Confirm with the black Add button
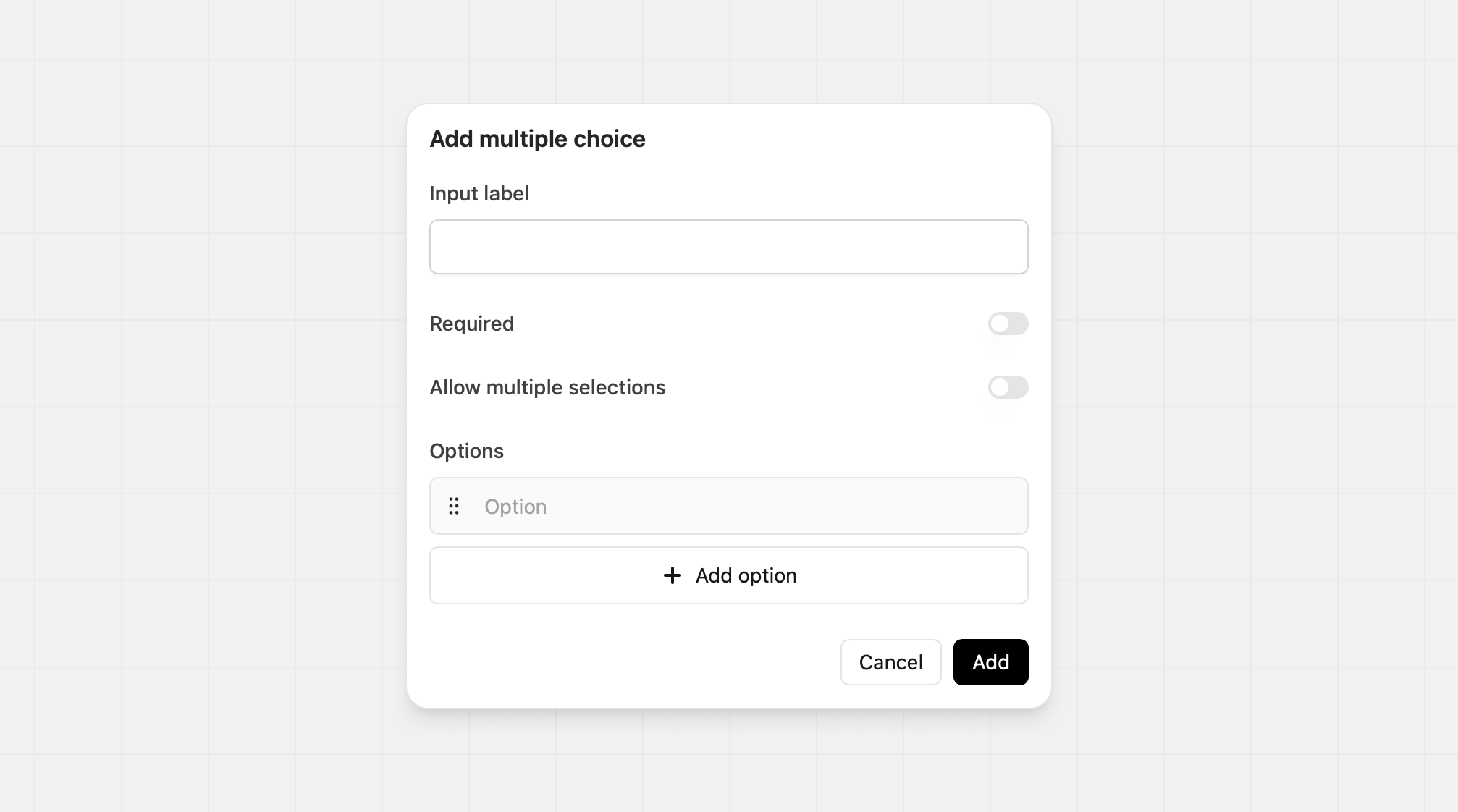This screenshot has width=1458, height=812. pyautogui.click(x=990, y=662)
